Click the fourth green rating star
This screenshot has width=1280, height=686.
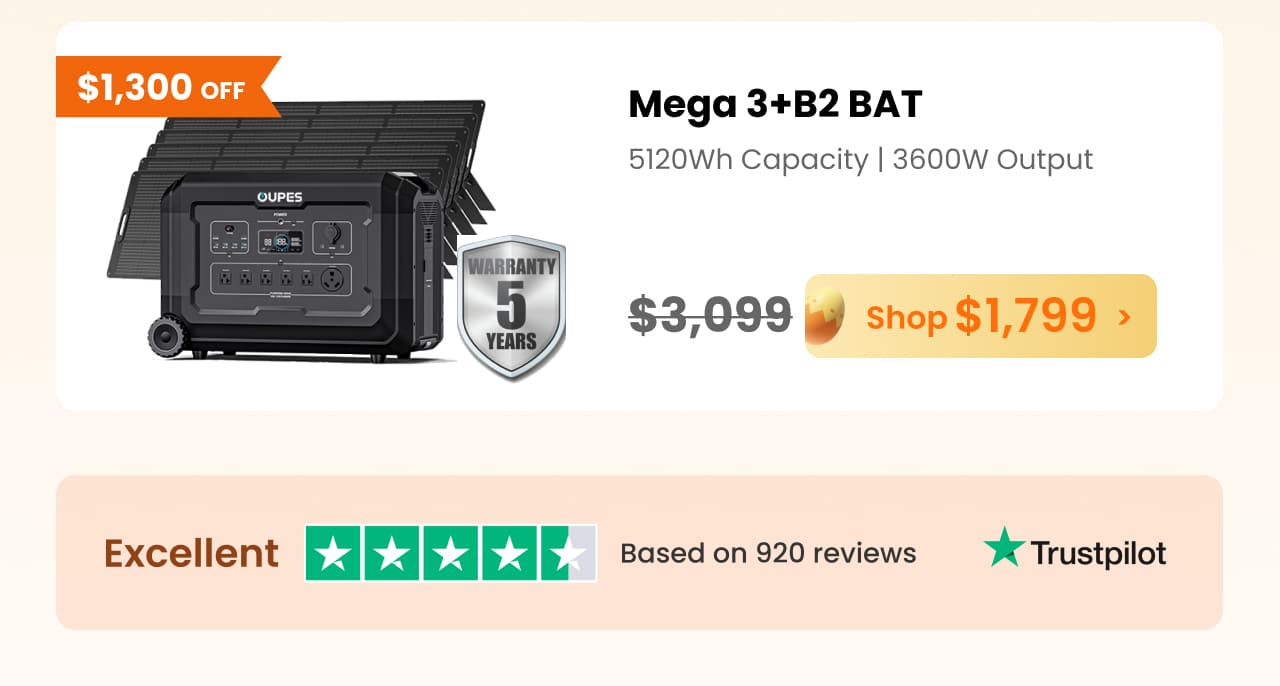point(510,553)
